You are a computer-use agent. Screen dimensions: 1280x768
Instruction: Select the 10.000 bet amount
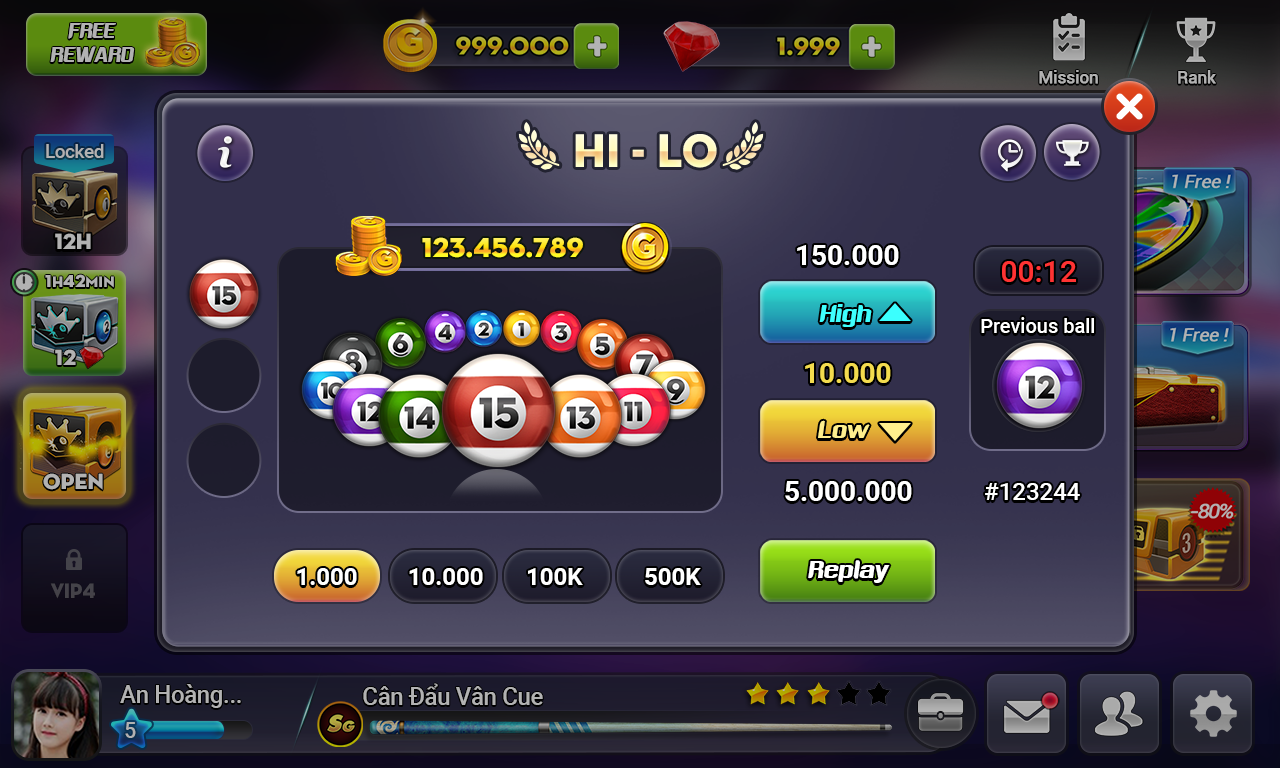coord(445,577)
